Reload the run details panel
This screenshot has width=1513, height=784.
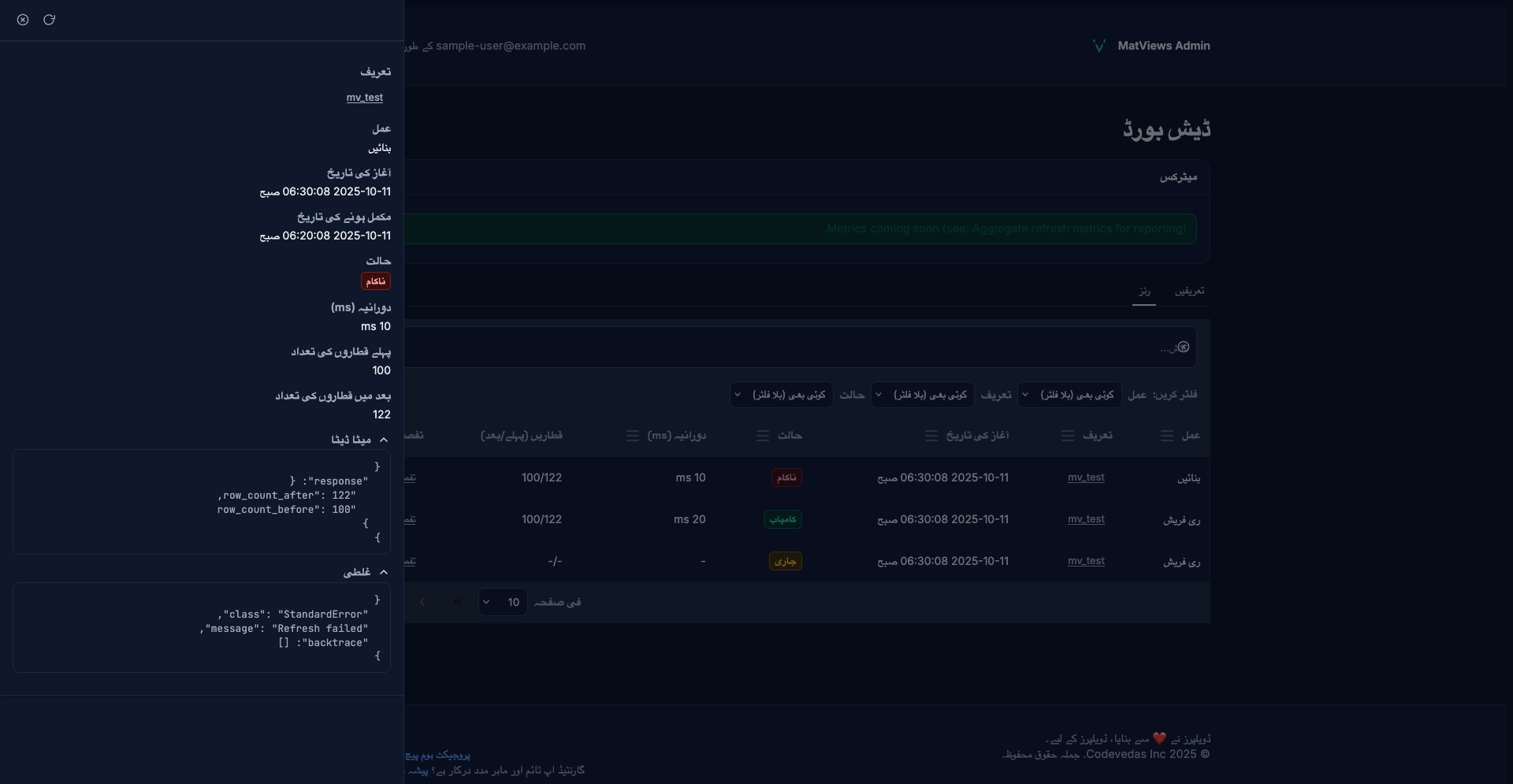[49, 20]
